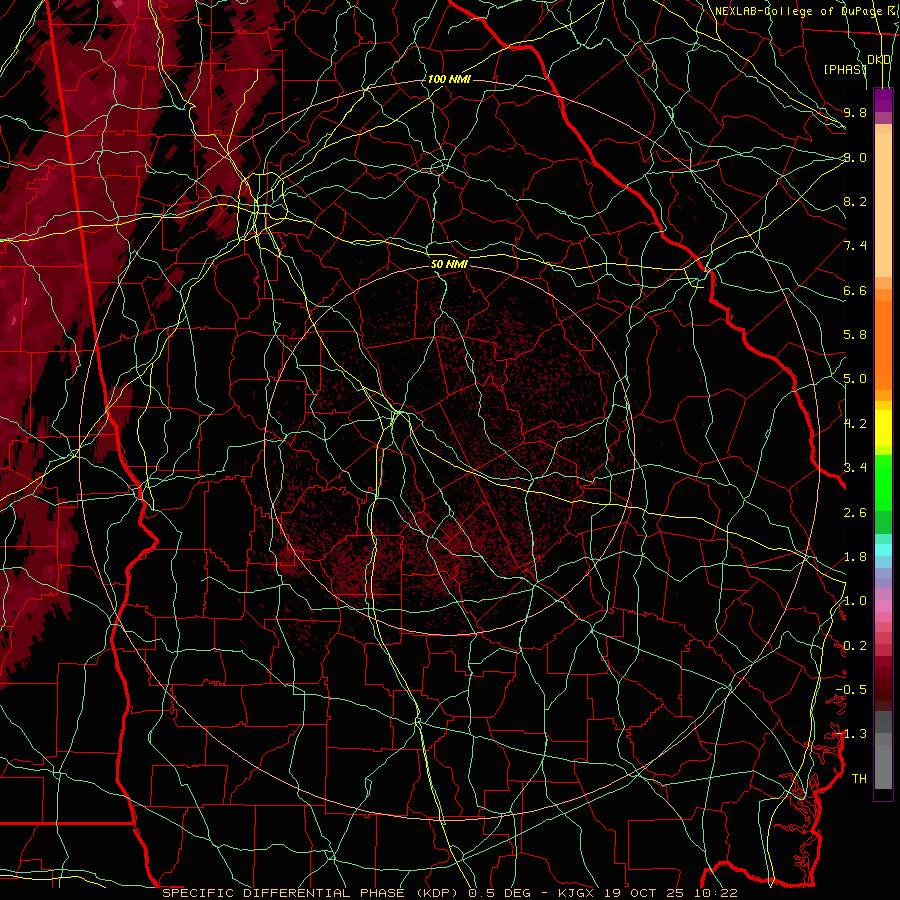The height and width of the screenshot is (900, 900).
Task: Click the "6.6" color scale label
Action: tap(855, 290)
